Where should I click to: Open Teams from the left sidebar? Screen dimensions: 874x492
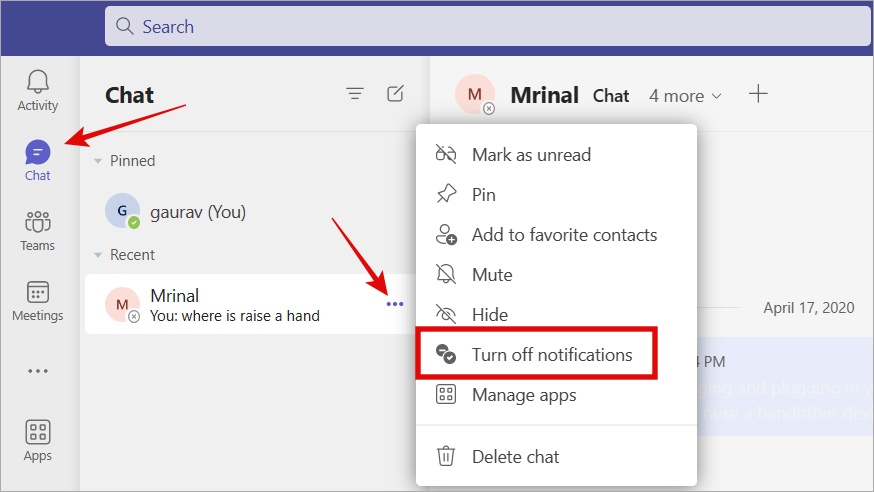click(x=37, y=231)
